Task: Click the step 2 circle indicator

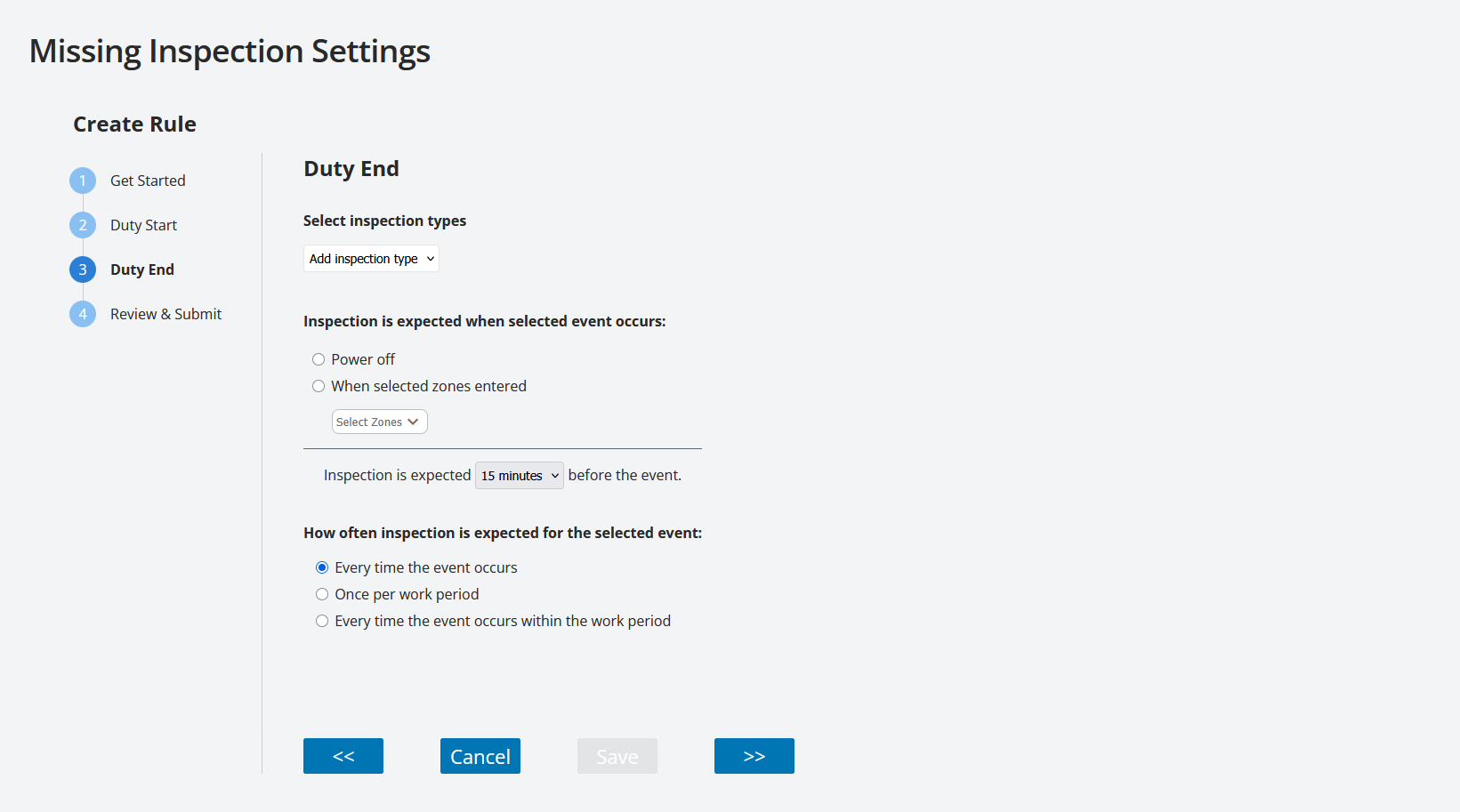Action: point(82,224)
